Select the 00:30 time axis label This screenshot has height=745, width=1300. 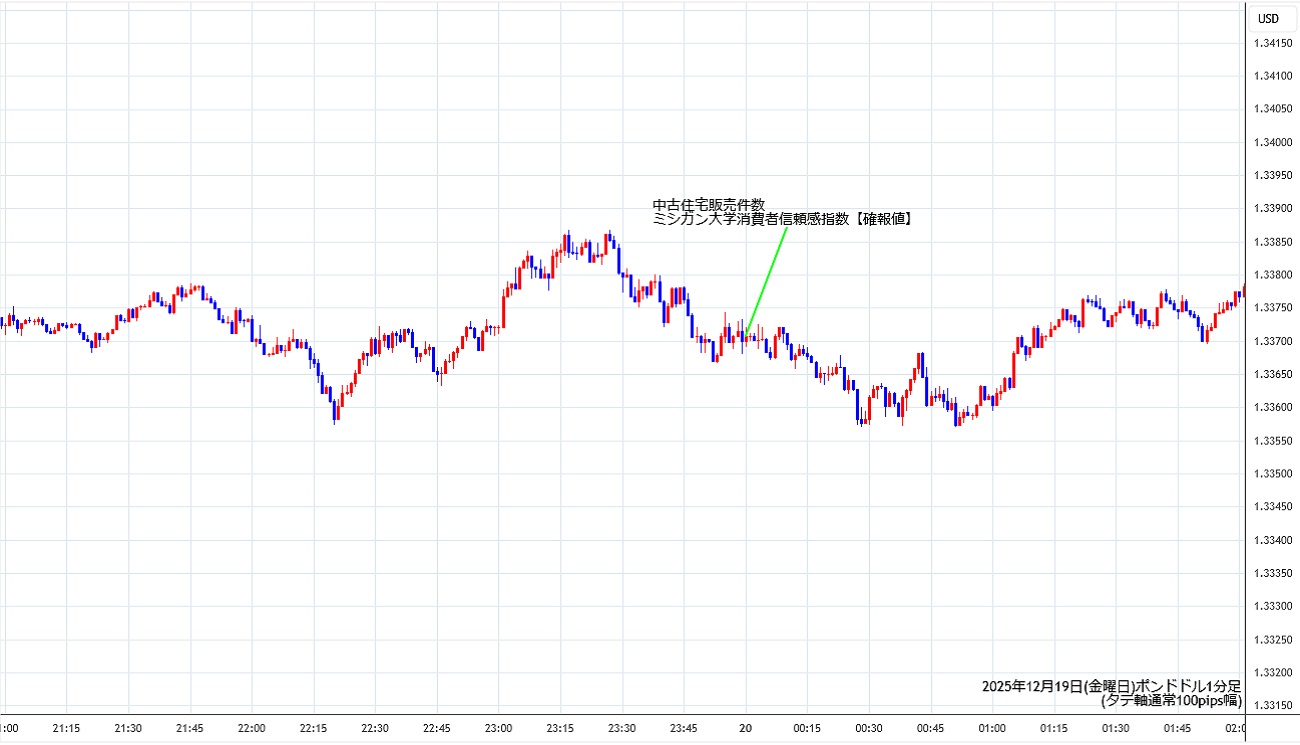[869, 729]
